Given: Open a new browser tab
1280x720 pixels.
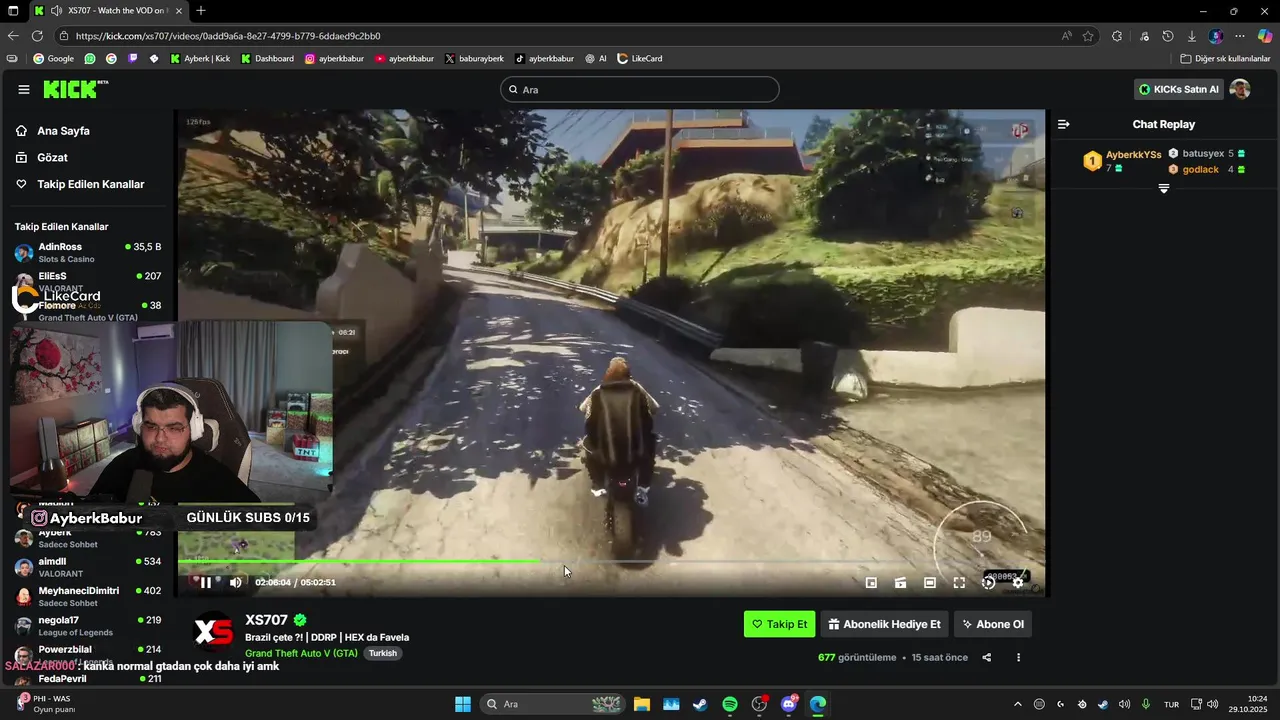Looking at the screenshot, I should point(201,11).
